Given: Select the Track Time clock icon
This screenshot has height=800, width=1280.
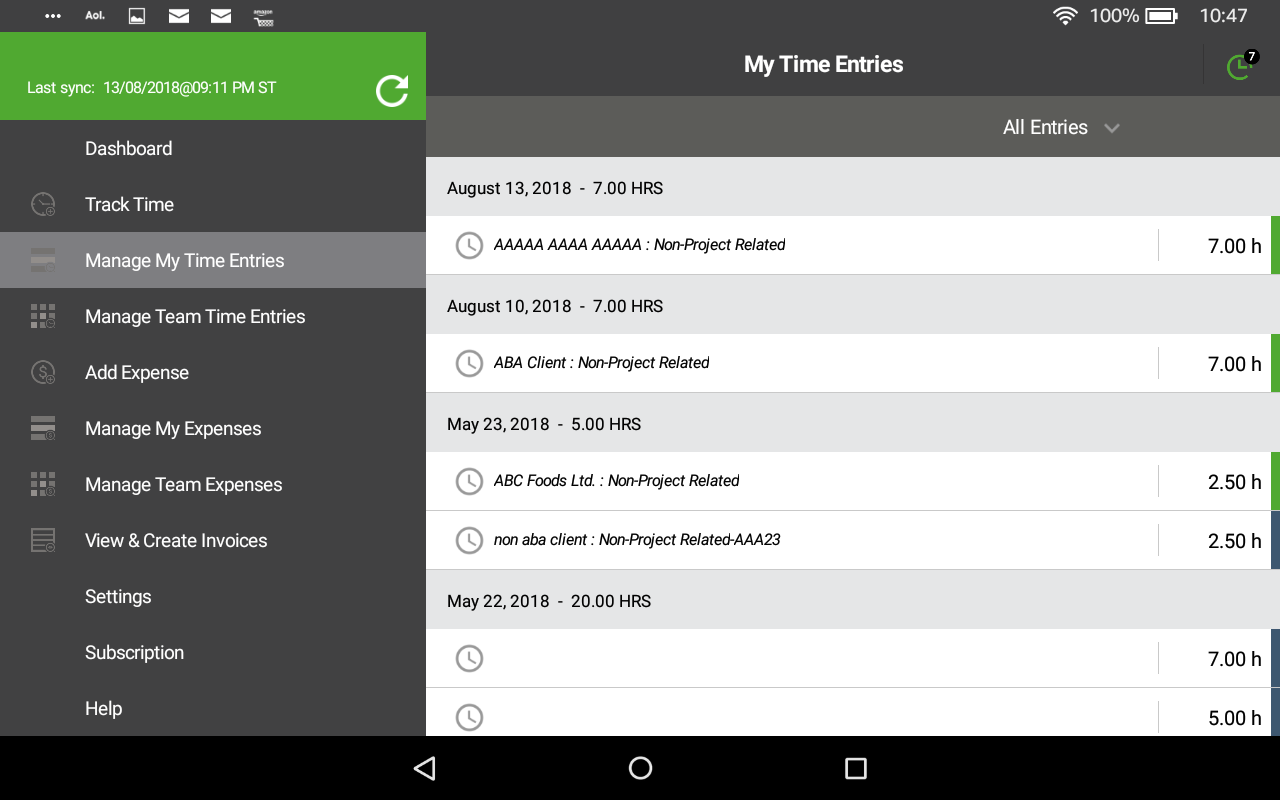Looking at the screenshot, I should (42, 204).
